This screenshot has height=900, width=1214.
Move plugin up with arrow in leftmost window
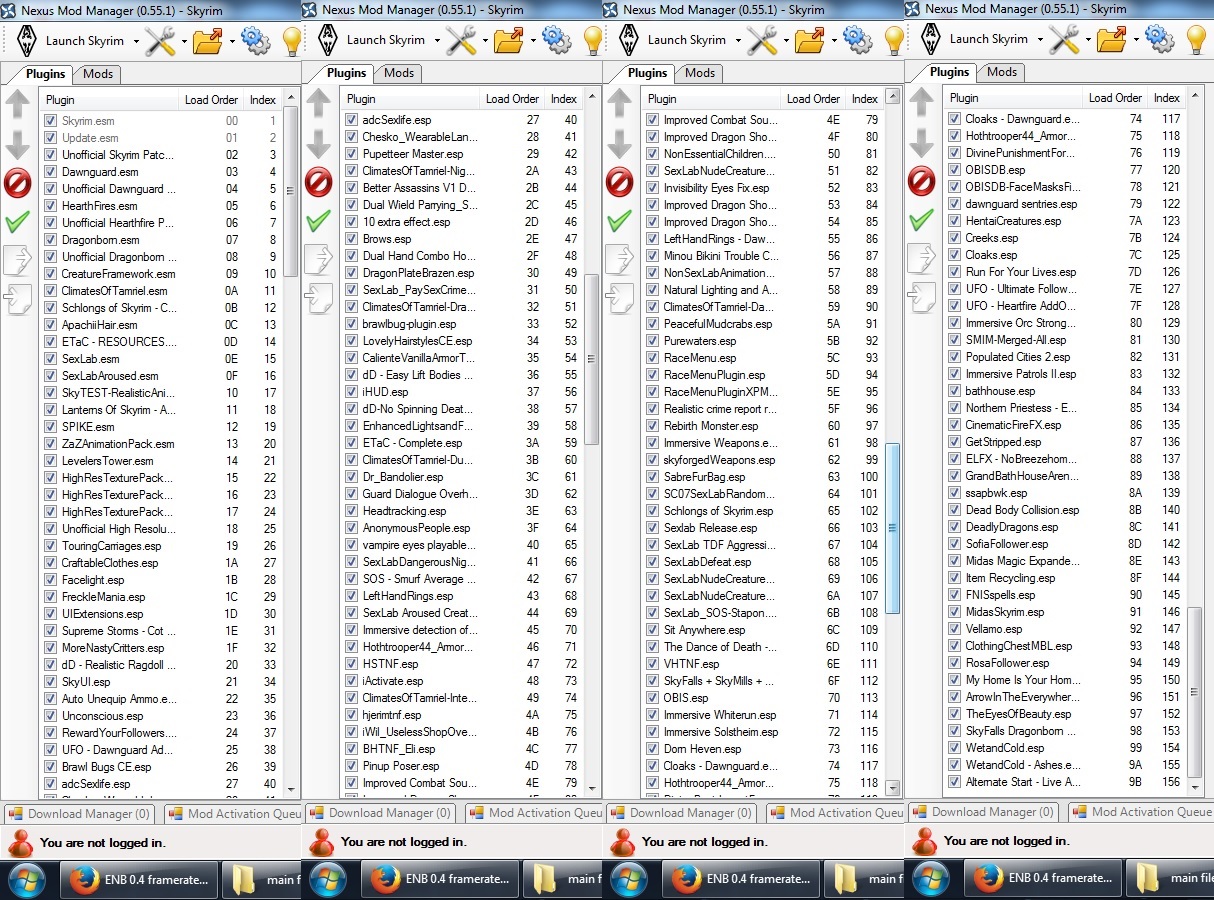pos(18,103)
